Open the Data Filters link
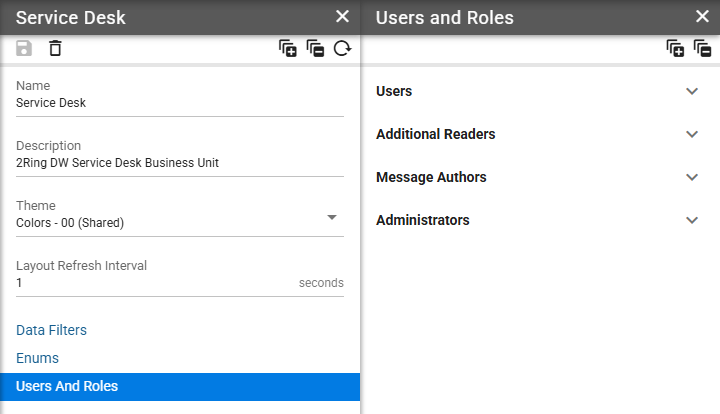The height and width of the screenshot is (414, 720). pyautogui.click(x=51, y=330)
